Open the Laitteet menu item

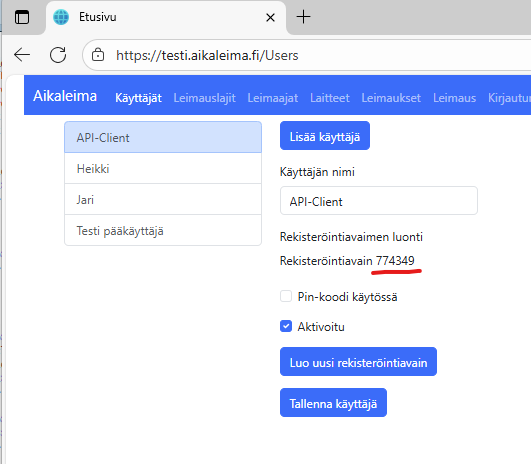330,98
